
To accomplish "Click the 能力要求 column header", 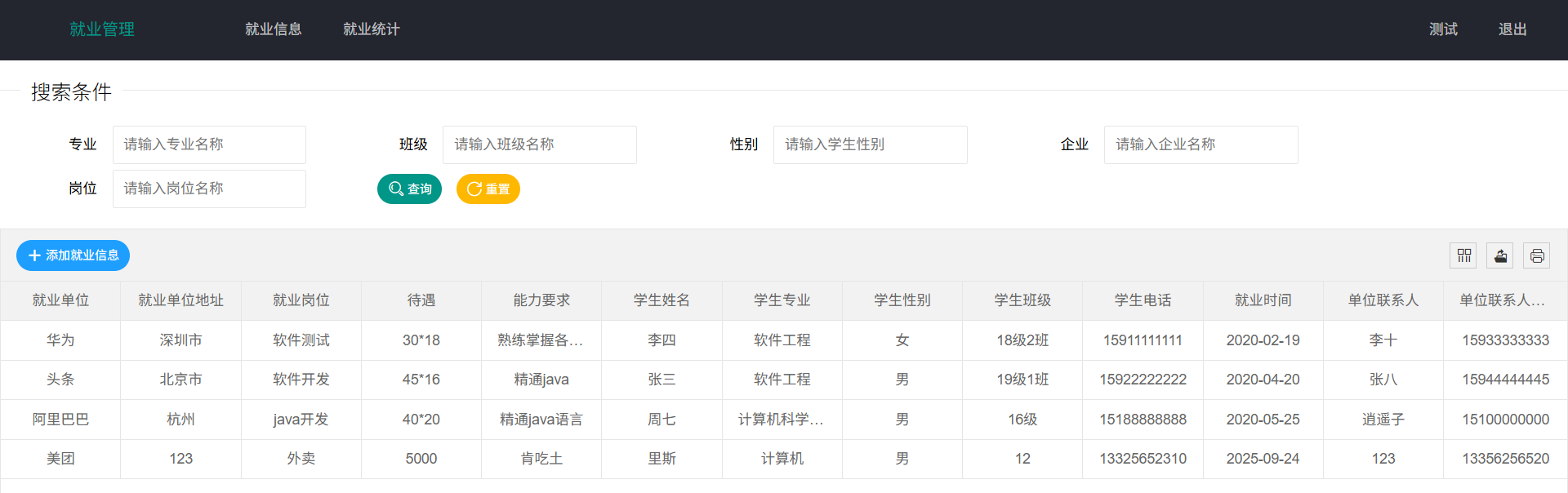I will tap(541, 300).
